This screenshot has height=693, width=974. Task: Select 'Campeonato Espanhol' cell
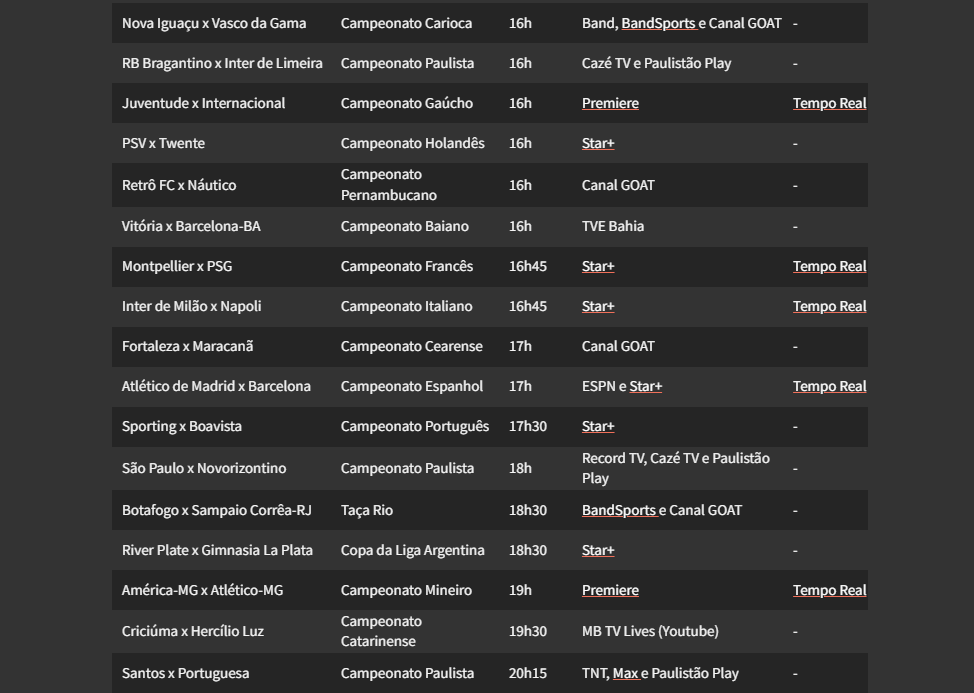pyautogui.click(x=411, y=386)
